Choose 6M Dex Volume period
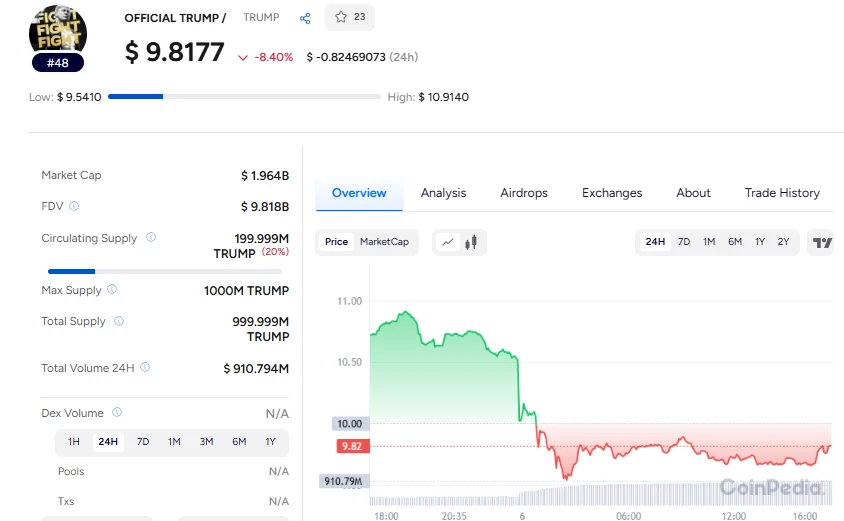This screenshot has width=844, height=521. pyautogui.click(x=239, y=442)
